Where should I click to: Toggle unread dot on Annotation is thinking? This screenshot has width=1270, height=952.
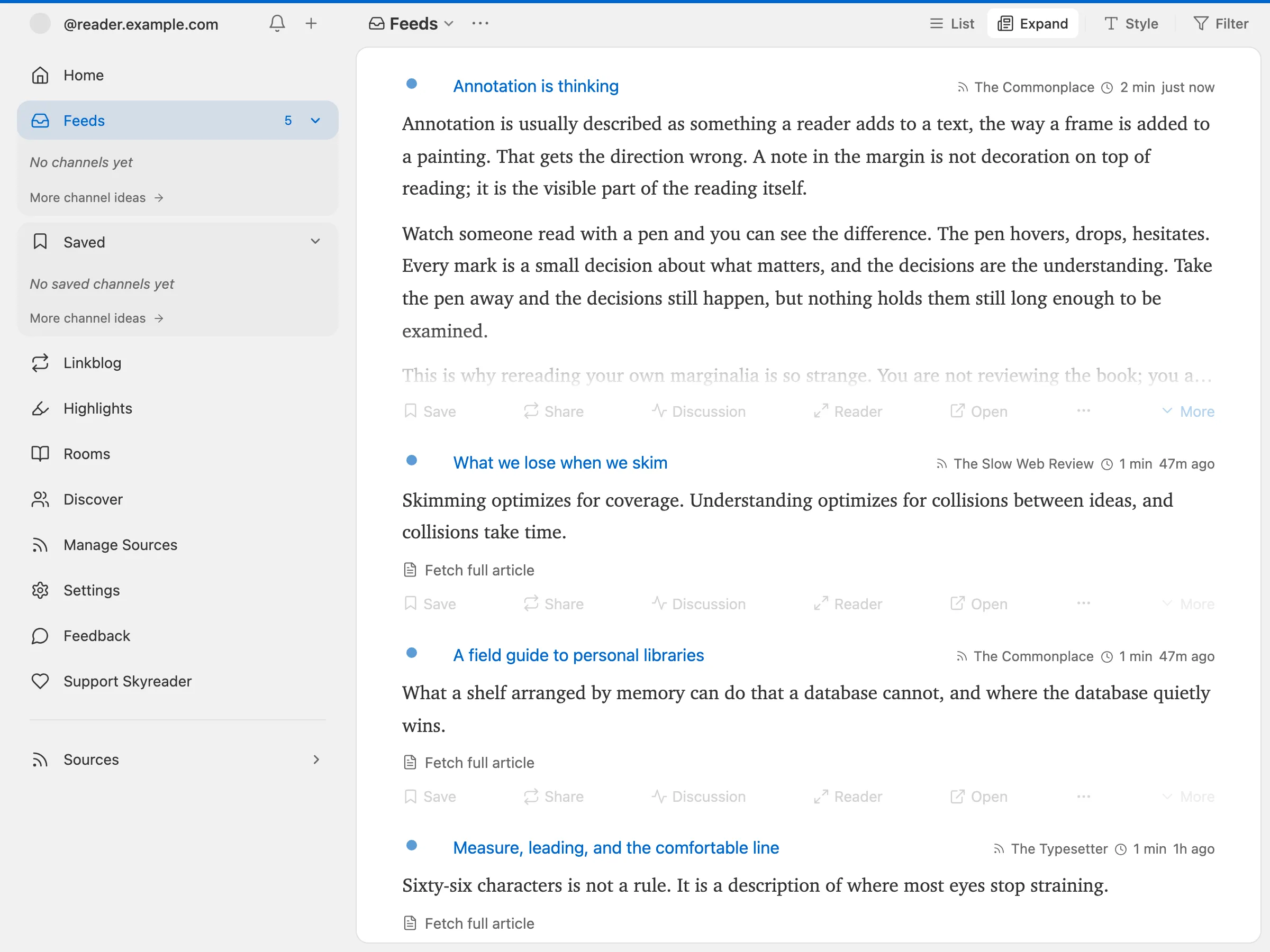tap(411, 84)
